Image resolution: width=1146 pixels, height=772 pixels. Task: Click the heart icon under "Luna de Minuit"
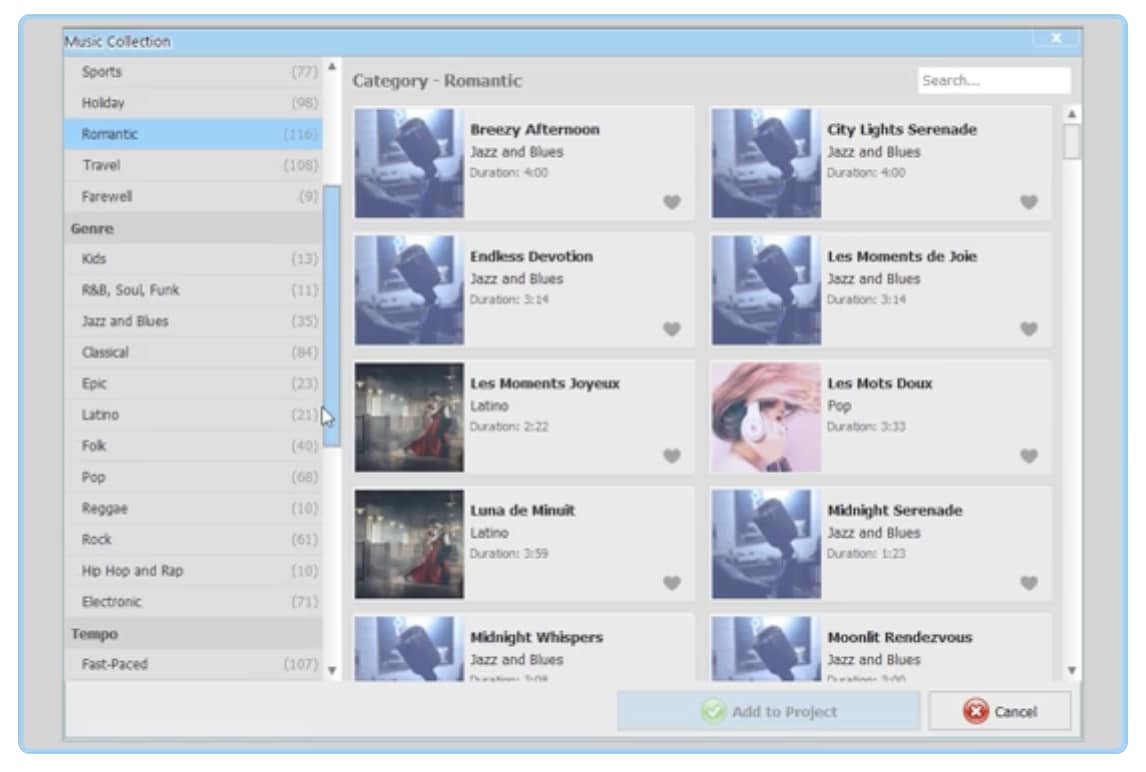670,582
